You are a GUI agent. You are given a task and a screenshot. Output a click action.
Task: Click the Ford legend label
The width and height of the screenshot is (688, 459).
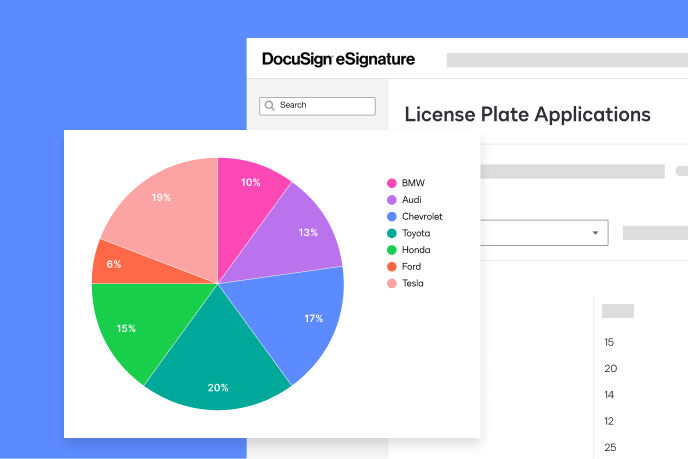coord(411,266)
